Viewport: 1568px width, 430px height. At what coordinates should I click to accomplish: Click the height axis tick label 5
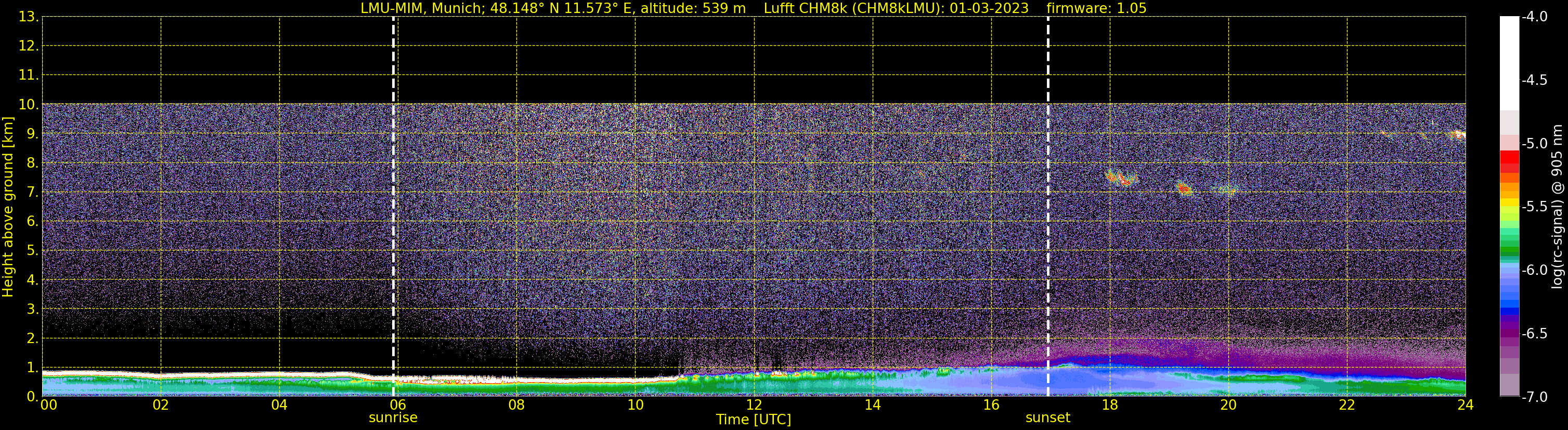coord(32,251)
